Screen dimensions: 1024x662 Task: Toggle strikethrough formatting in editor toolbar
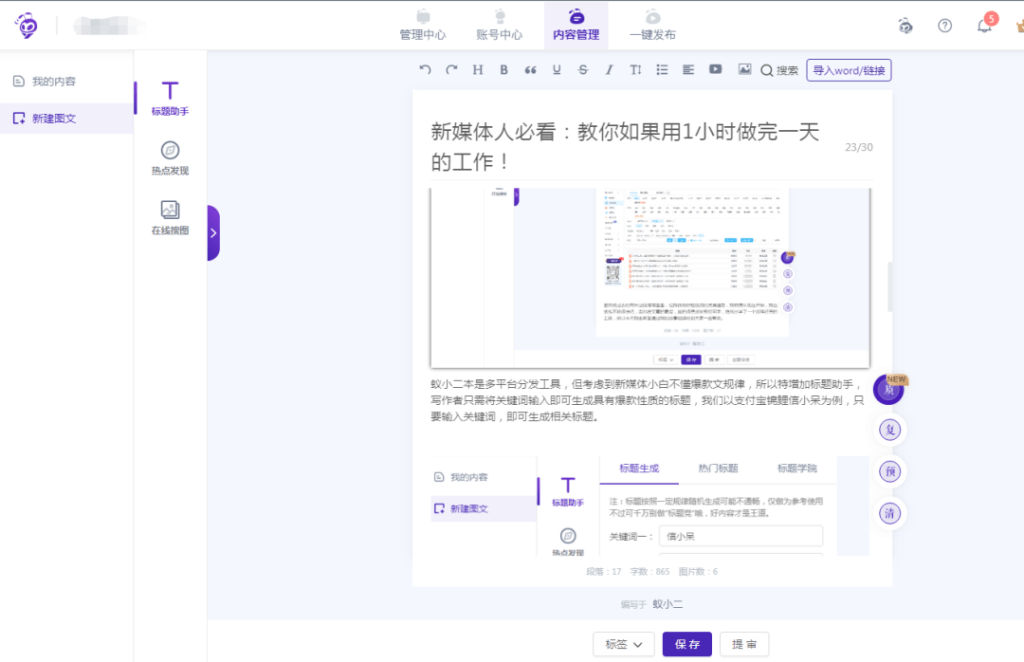tap(583, 70)
